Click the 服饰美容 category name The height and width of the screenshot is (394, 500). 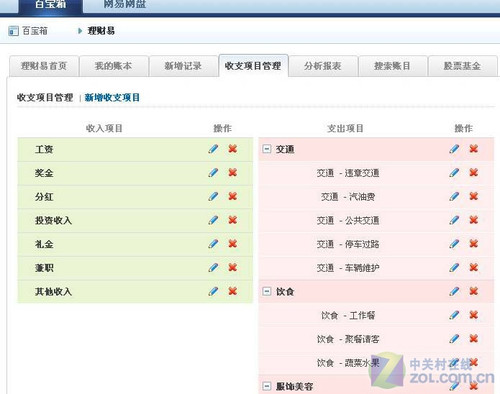tap(294, 386)
